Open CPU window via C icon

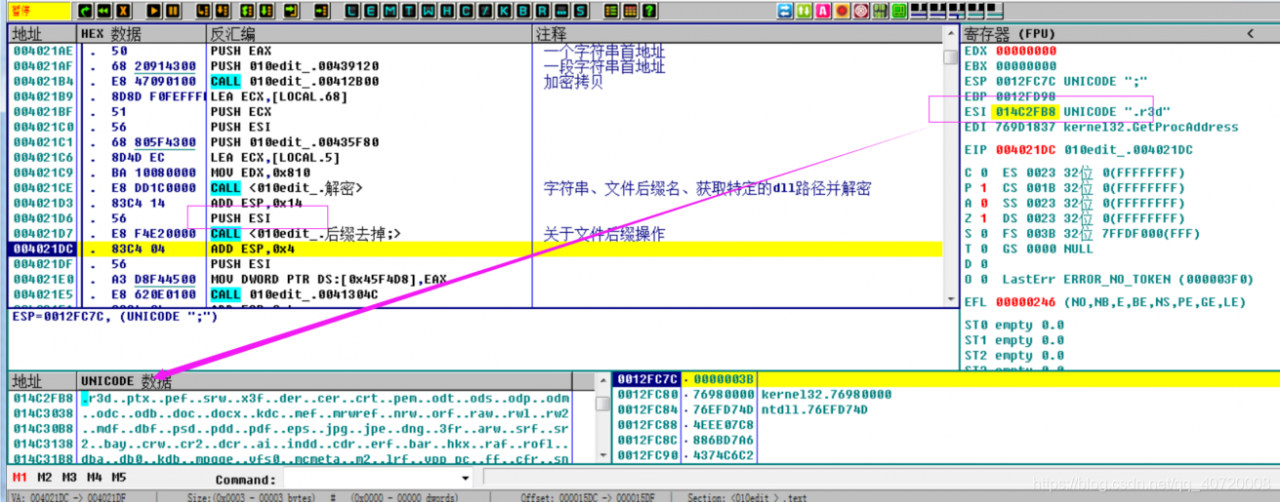tap(466, 10)
